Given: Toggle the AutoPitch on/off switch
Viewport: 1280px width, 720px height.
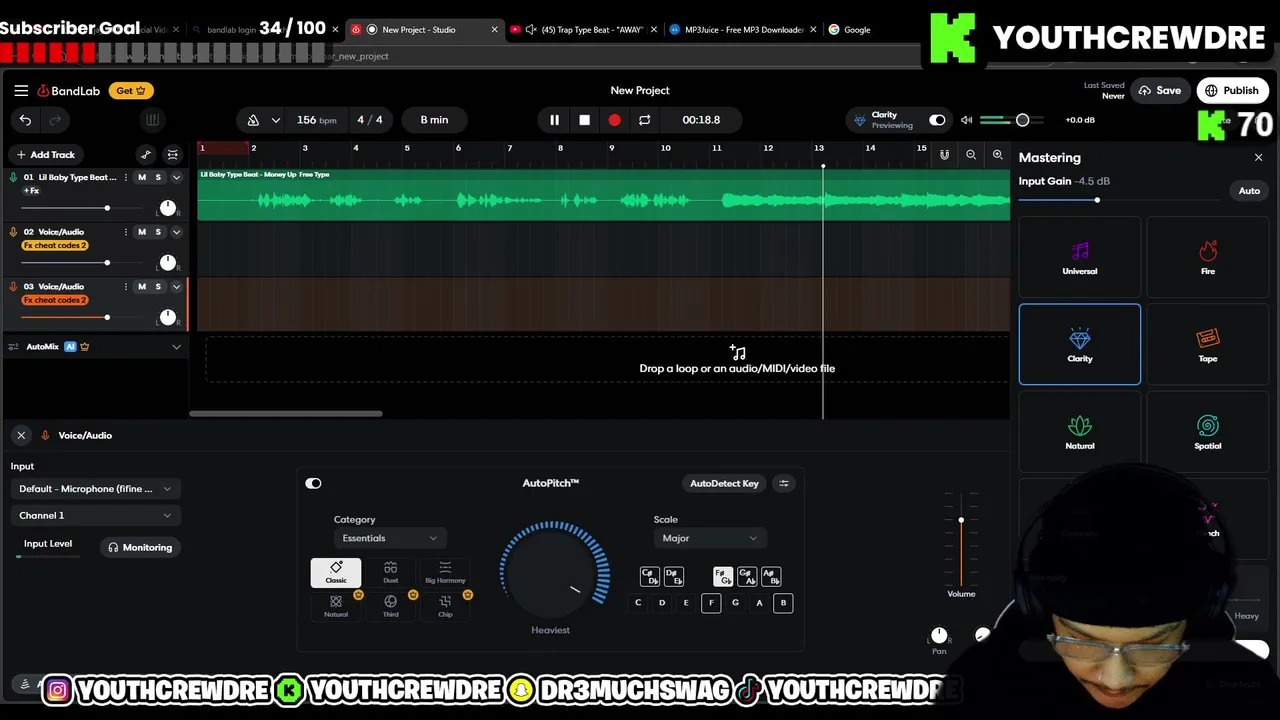Looking at the screenshot, I should tap(313, 483).
